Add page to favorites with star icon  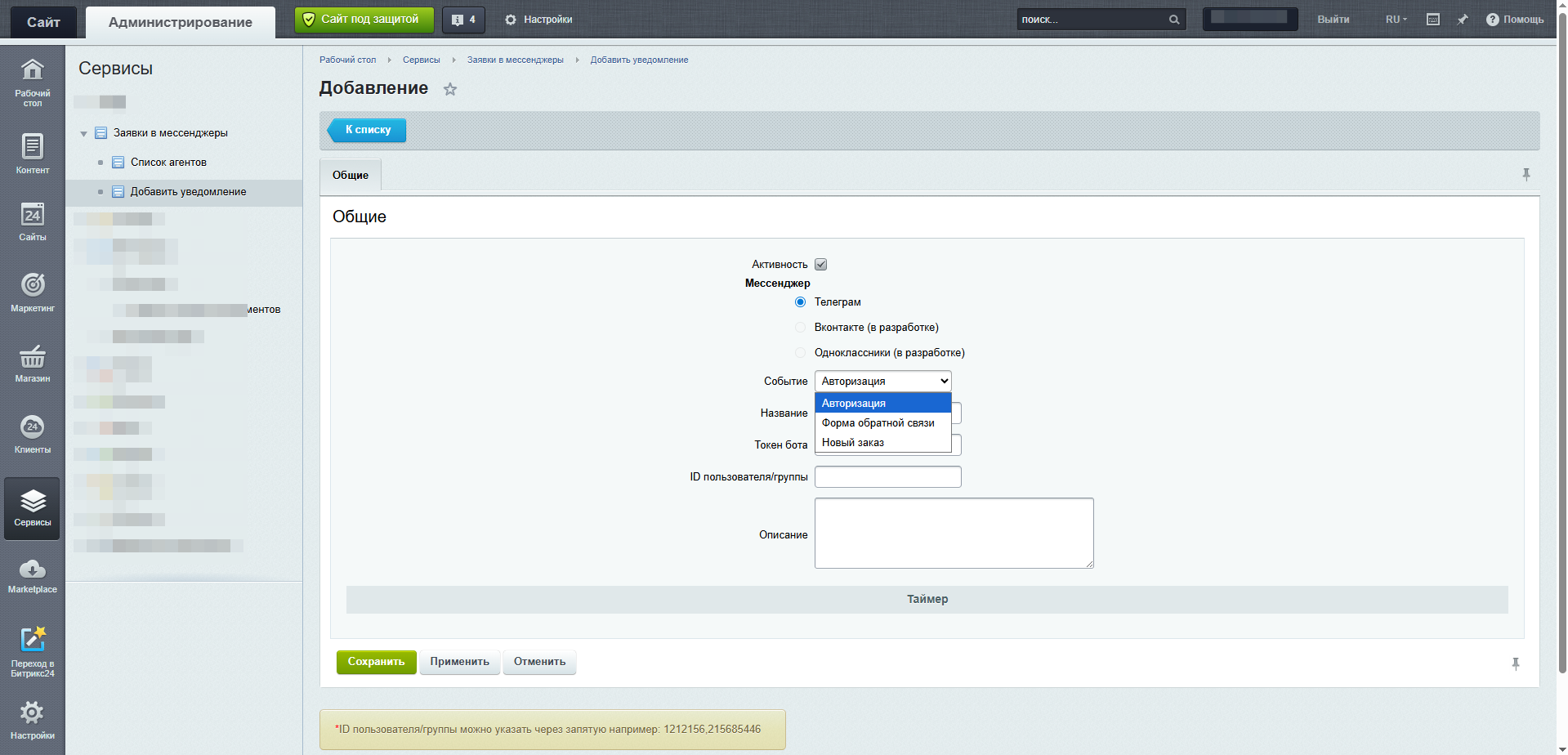click(450, 89)
